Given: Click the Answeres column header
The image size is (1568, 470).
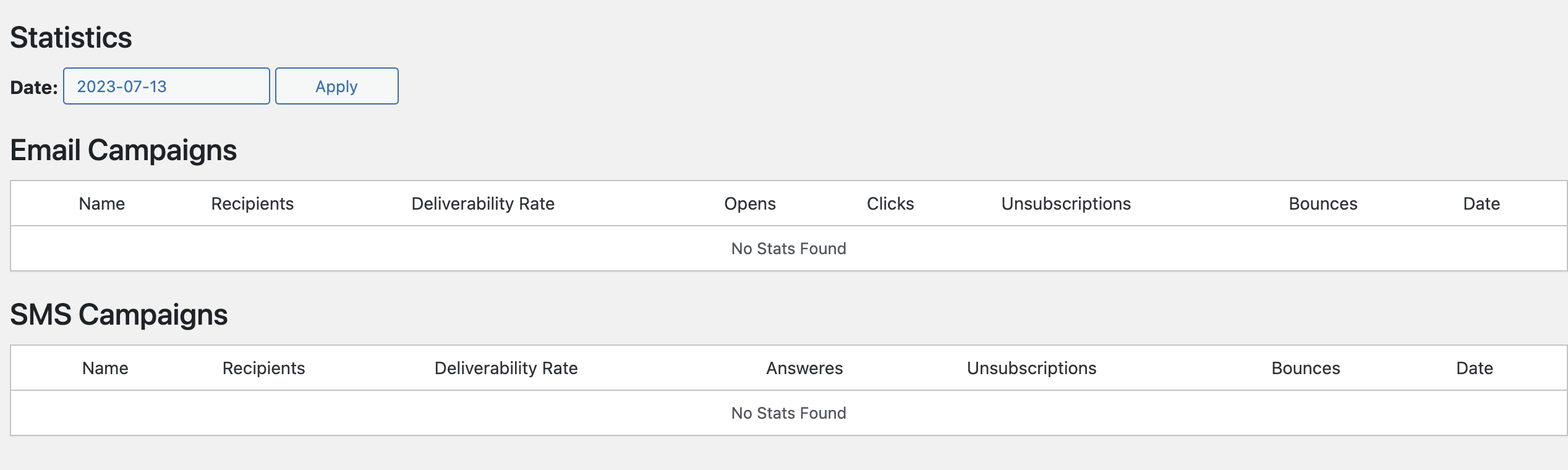Looking at the screenshot, I should tap(804, 367).
